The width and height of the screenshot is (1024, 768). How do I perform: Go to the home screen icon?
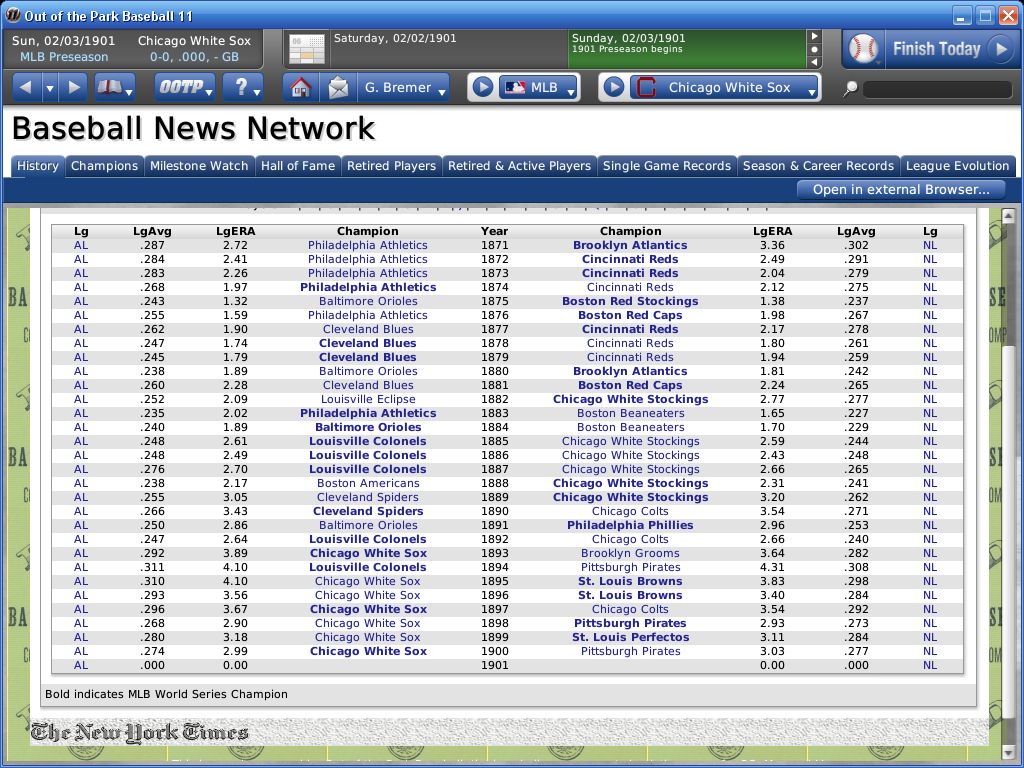pos(301,87)
